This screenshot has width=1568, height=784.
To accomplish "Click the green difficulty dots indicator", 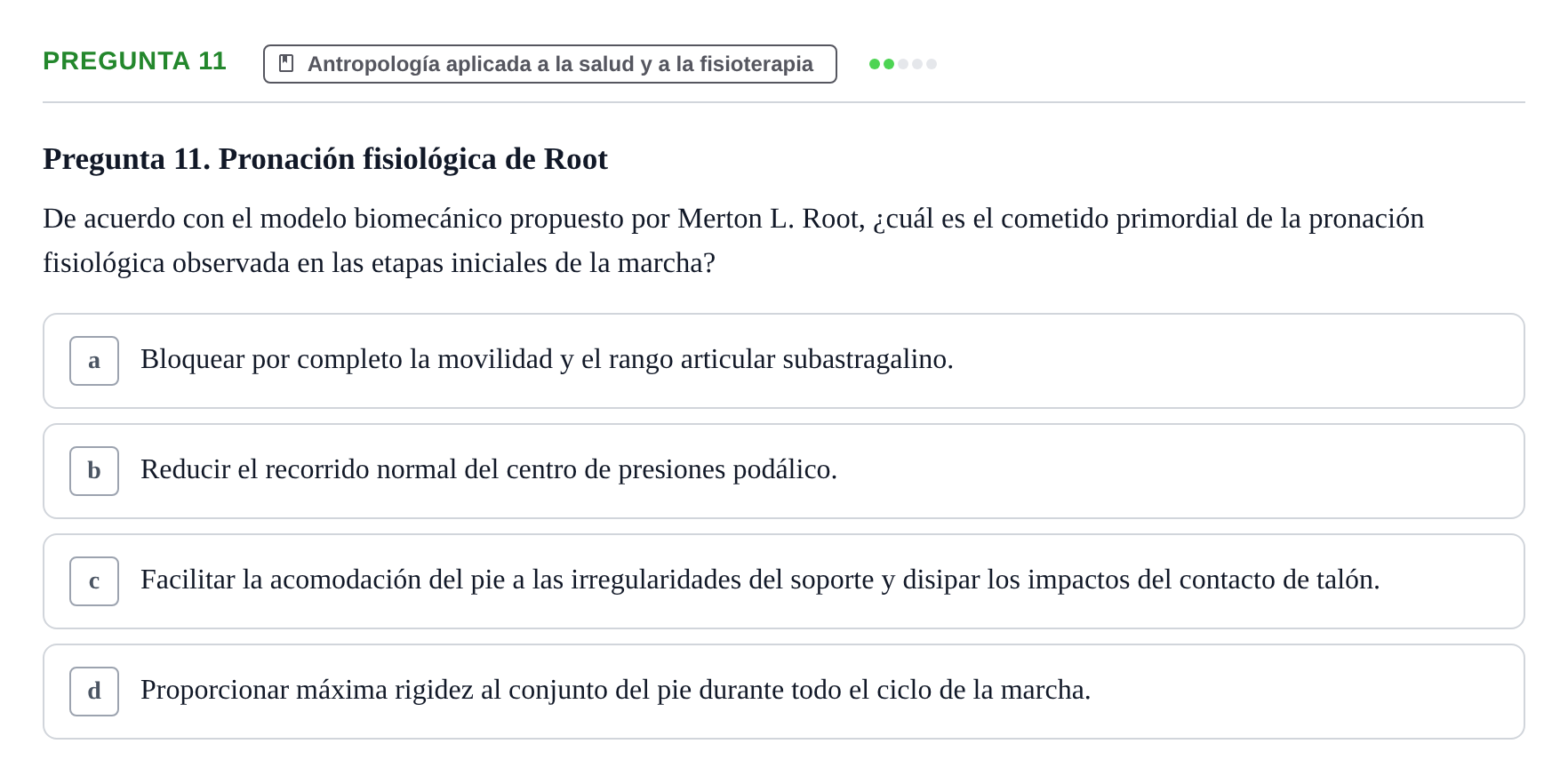I will tap(903, 64).
